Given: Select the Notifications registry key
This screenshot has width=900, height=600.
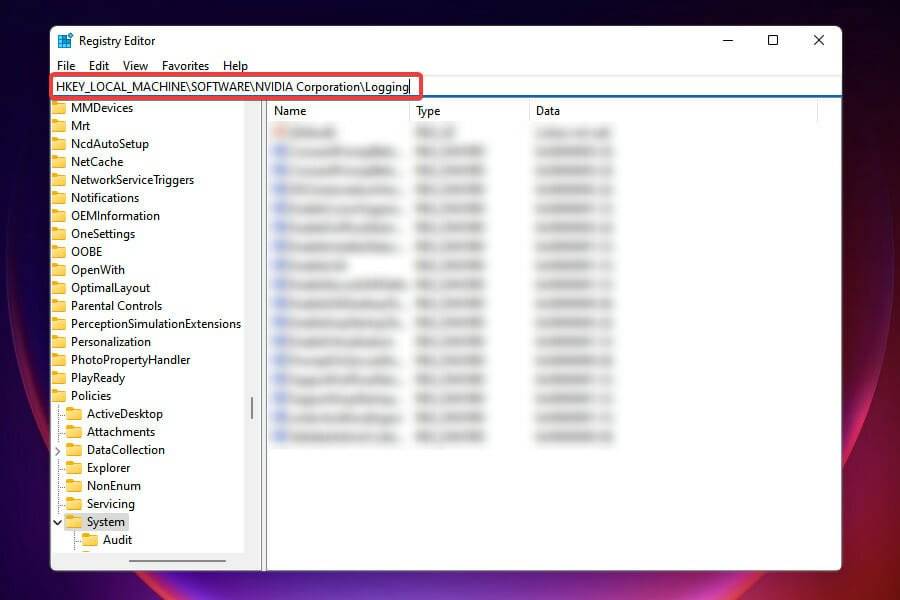Looking at the screenshot, I should click(x=103, y=197).
